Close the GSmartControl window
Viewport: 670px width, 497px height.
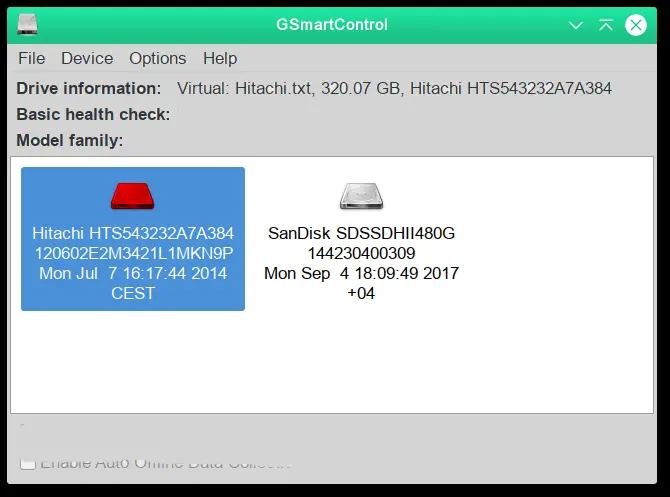(x=636, y=25)
